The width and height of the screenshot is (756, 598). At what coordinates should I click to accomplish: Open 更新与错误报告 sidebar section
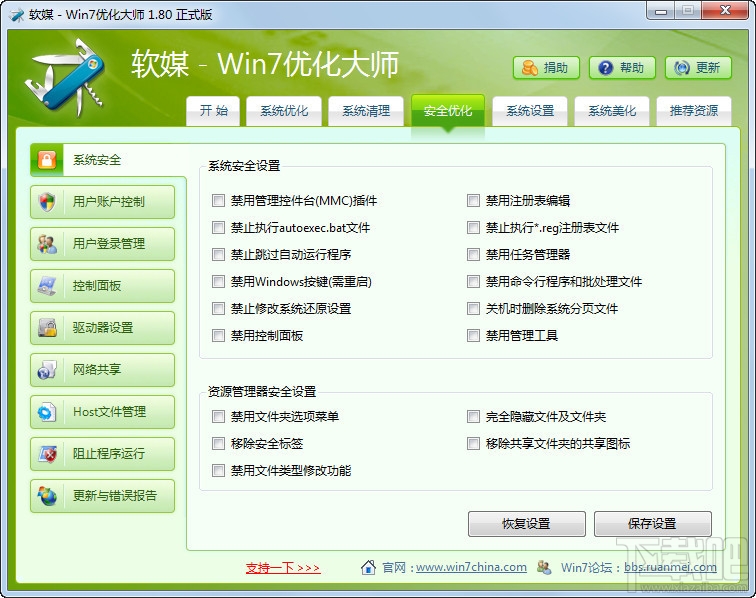[x=102, y=495]
